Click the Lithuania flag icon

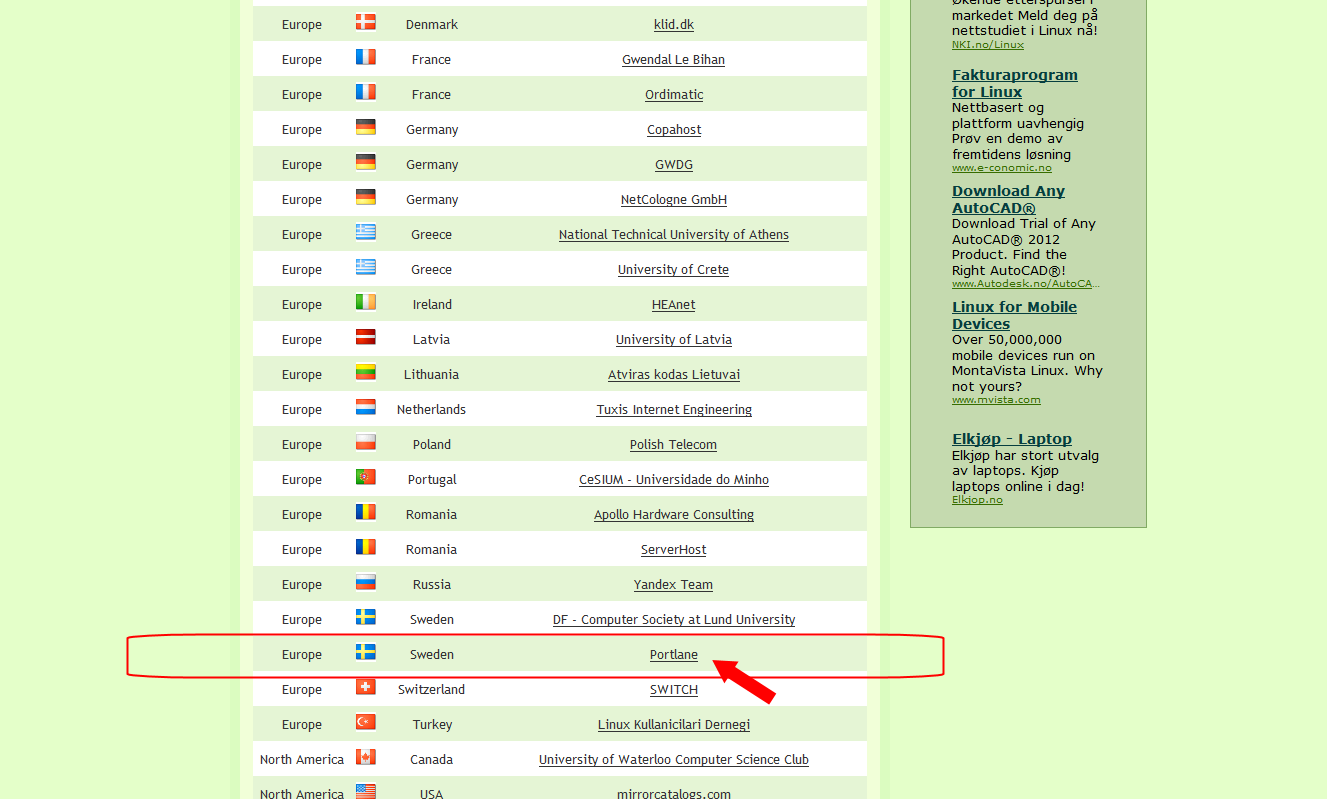click(366, 372)
